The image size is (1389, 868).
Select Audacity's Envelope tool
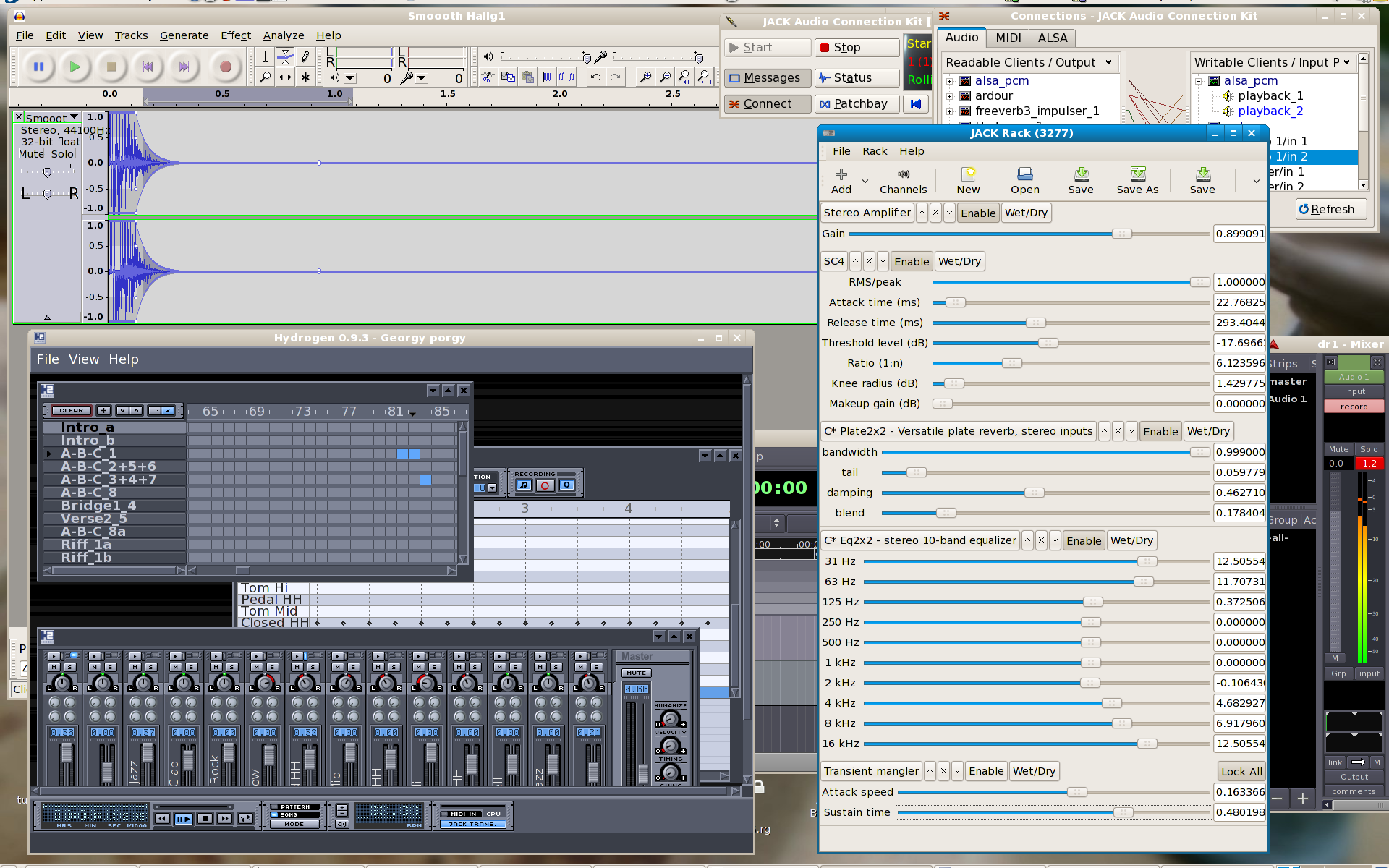286,56
